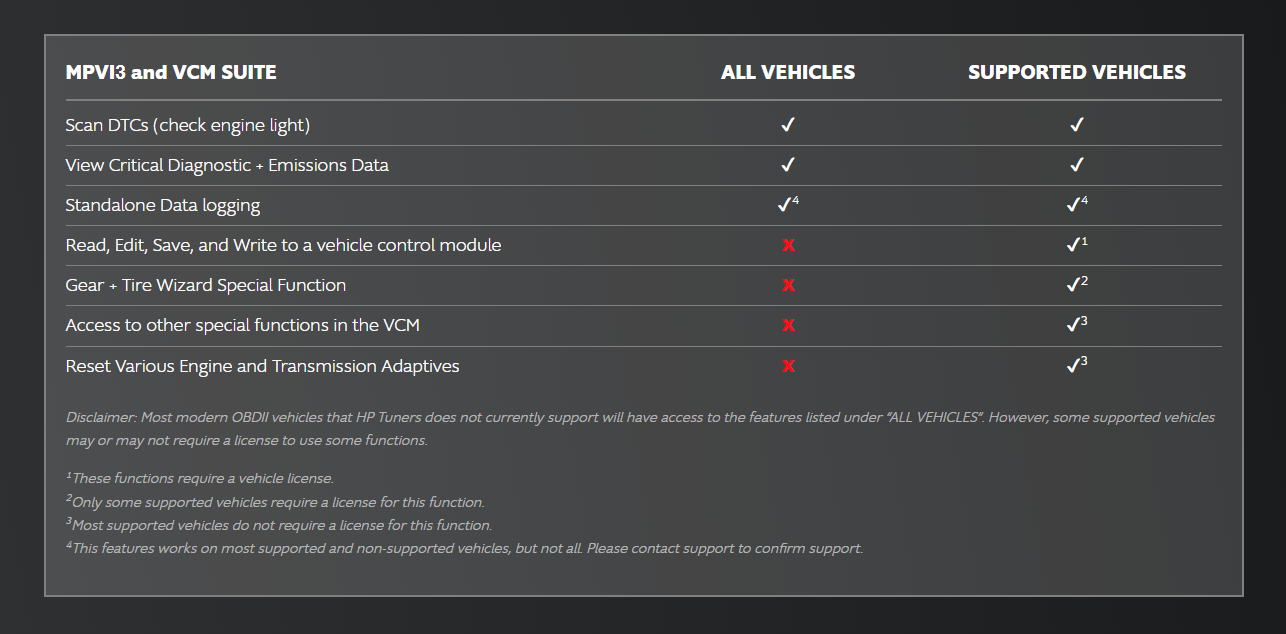Click footnote 1 about vehicle license requirement

click(x=200, y=479)
